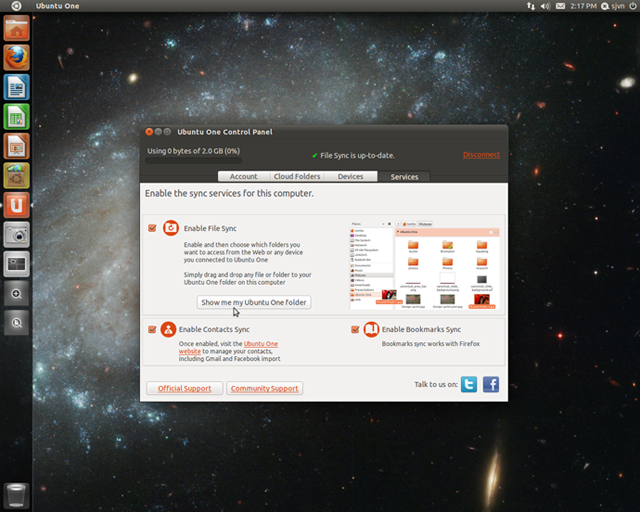Open the files lens magnifier icon

click(16, 323)
